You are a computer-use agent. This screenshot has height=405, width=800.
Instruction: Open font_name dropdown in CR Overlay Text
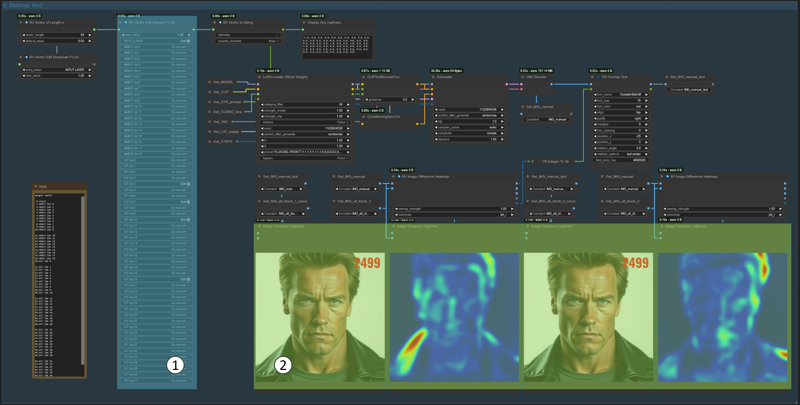coord(621,95)
